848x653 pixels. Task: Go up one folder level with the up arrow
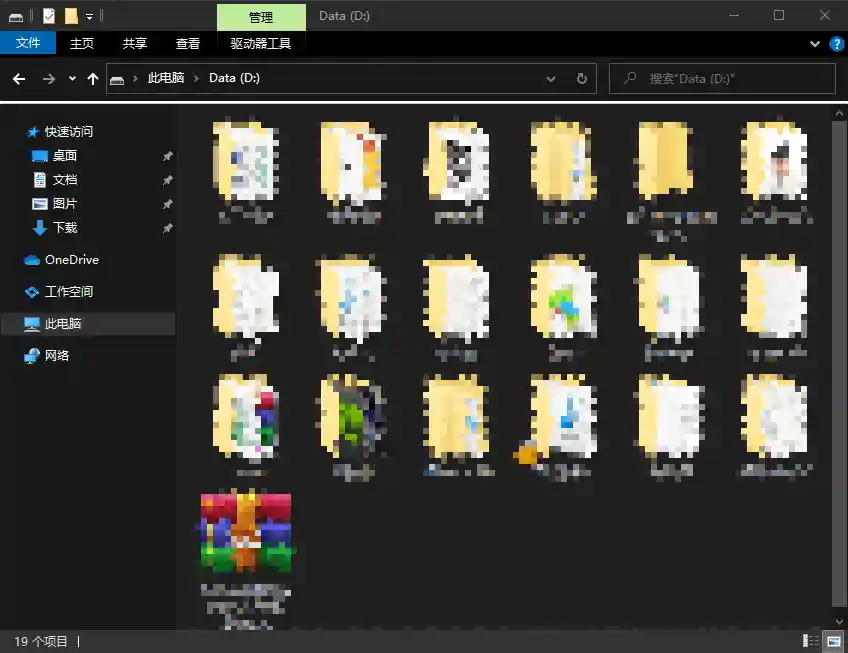93,79
